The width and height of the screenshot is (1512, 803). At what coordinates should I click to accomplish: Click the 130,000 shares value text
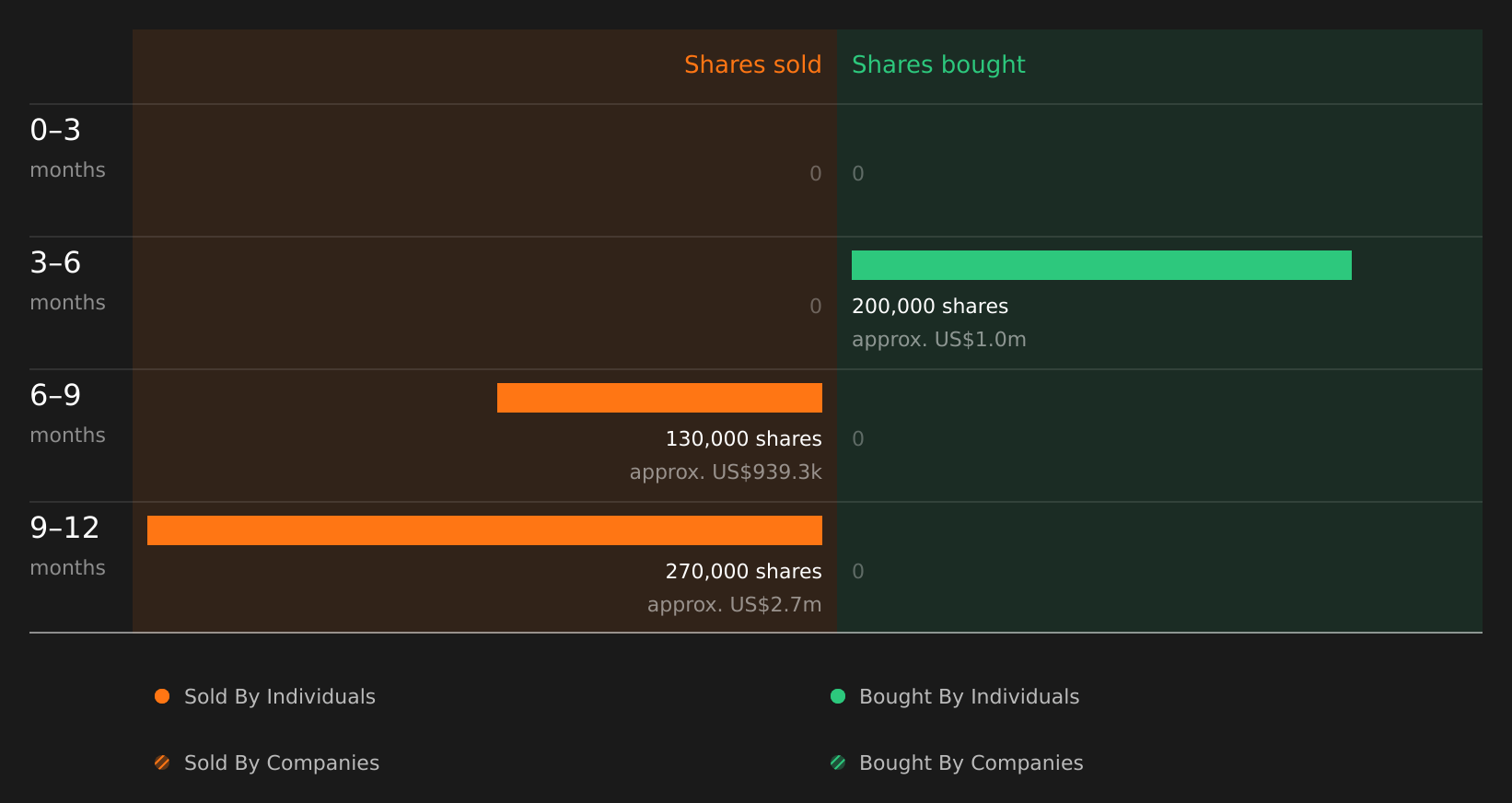(744, 439)
